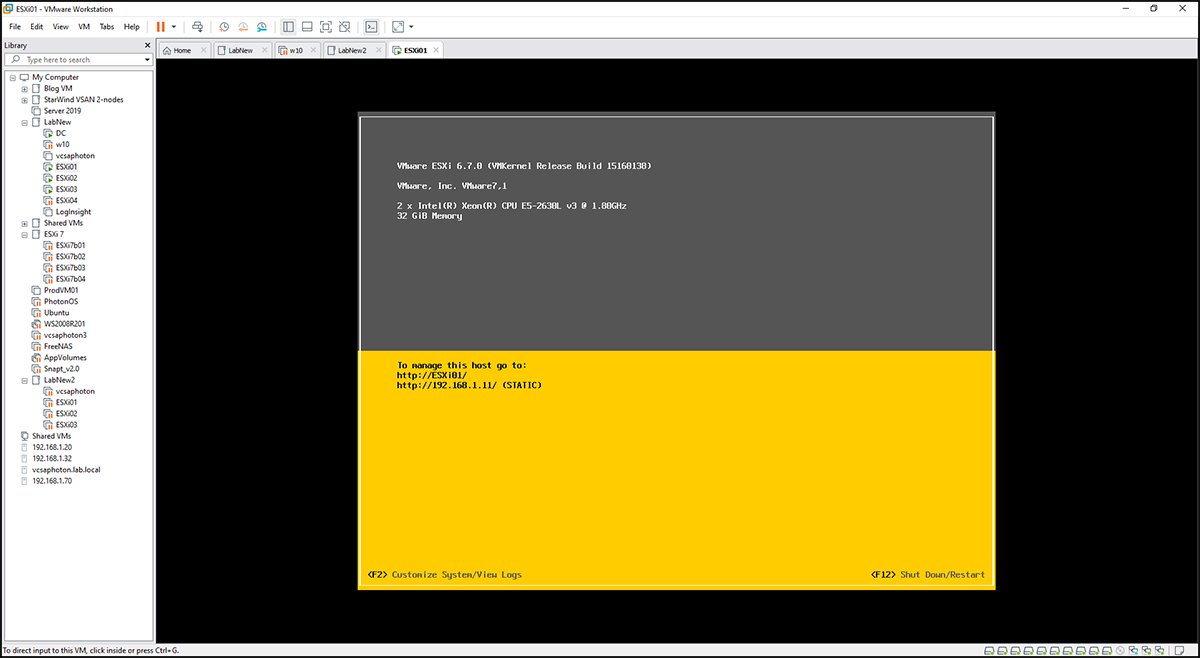Toggle the Unity mode icon
This screenshot has width=1200, height=658.
tap(345, 26)
